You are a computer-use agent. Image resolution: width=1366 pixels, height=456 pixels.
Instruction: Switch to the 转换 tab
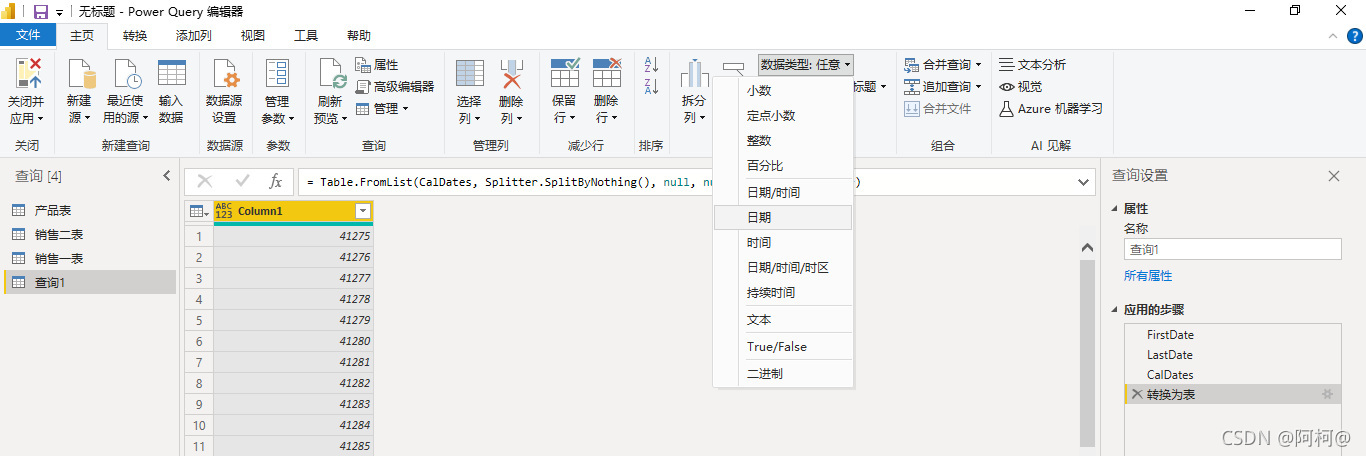(135, 36)
